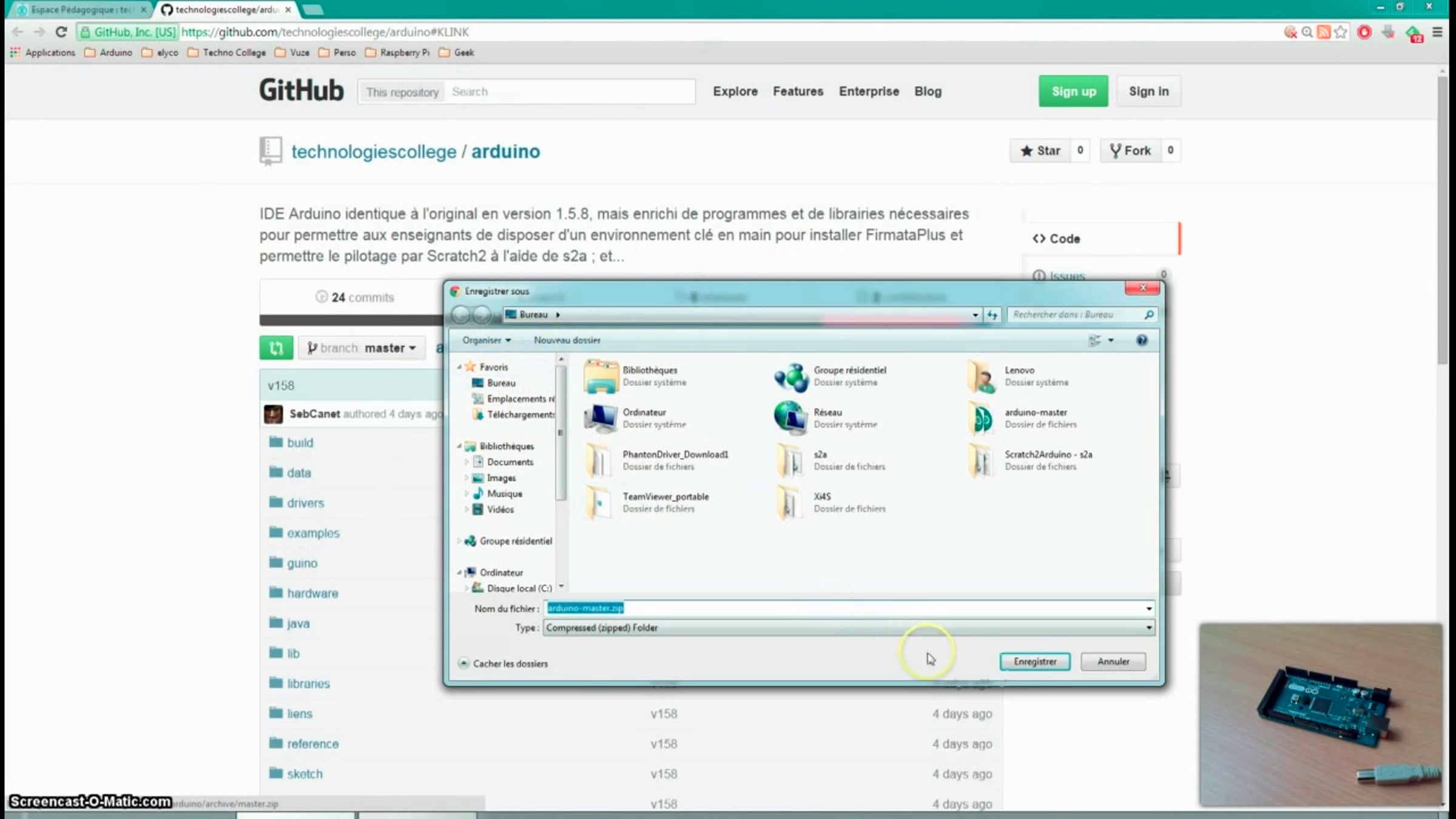Expand the Bureau address path dropdown
Screen dimensions: 1456x819
(975, 315)
